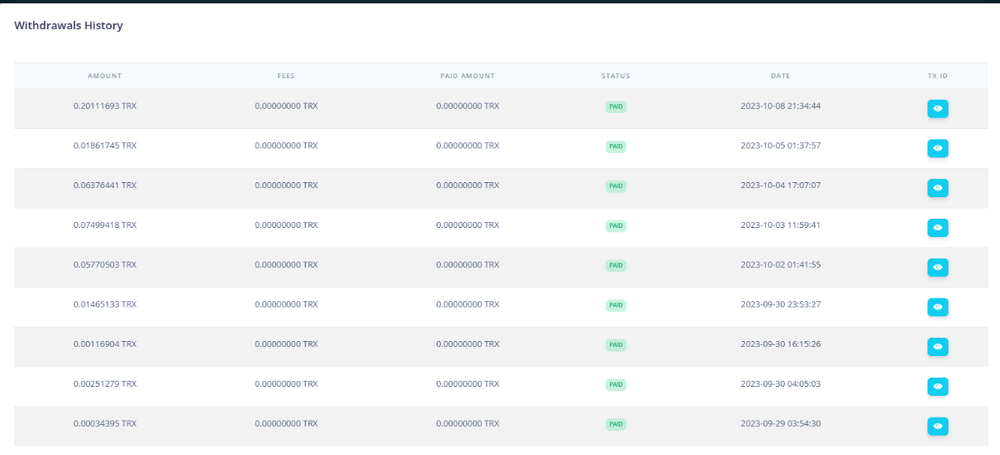Click PAID badge on 2023-09-29 withdrawal row
Screen dimensions: 1000x455
[x=616, y=424]
